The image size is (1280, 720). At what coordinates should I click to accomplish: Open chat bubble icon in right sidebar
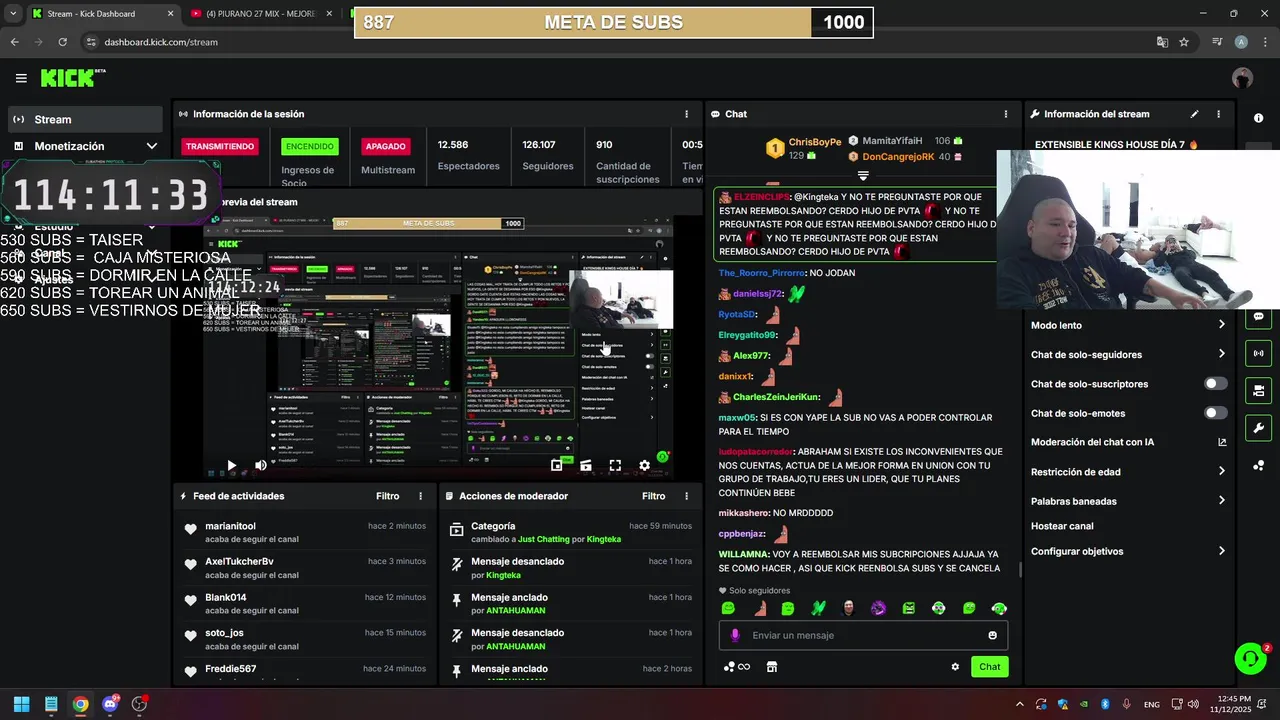pyautogui.click(x=1258, y=317)
